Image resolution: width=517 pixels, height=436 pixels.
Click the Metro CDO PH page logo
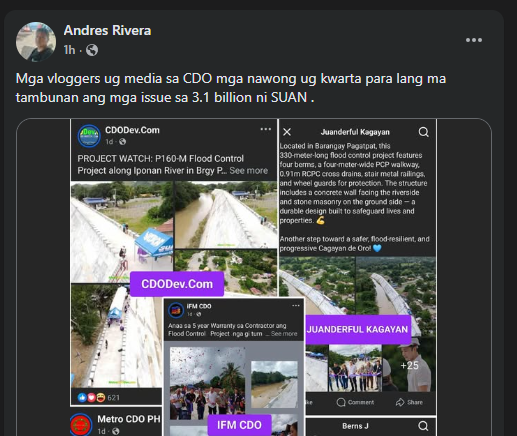click(x=81, y=425)
